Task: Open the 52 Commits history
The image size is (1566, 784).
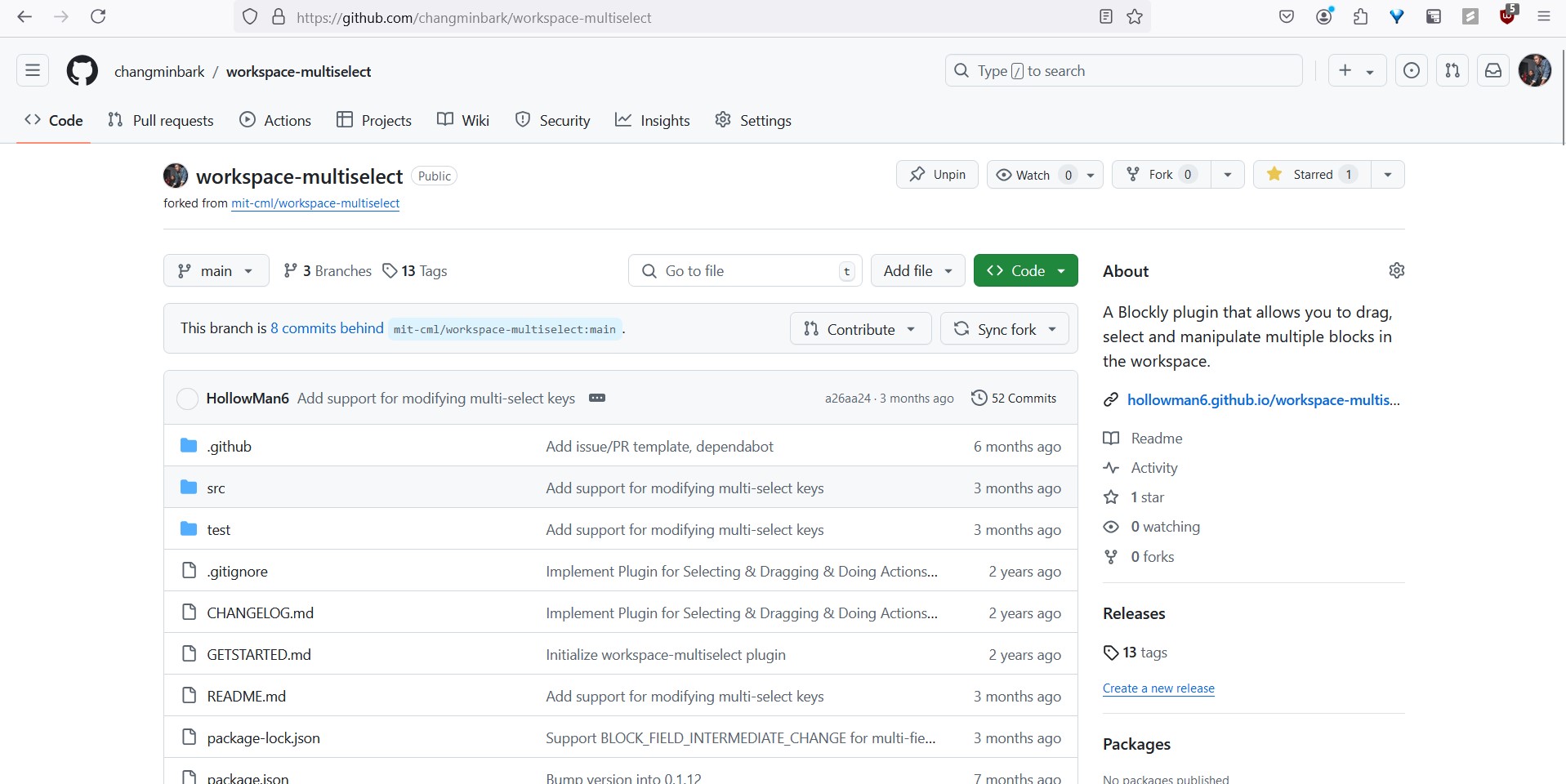Action: tap(1014, 398)
